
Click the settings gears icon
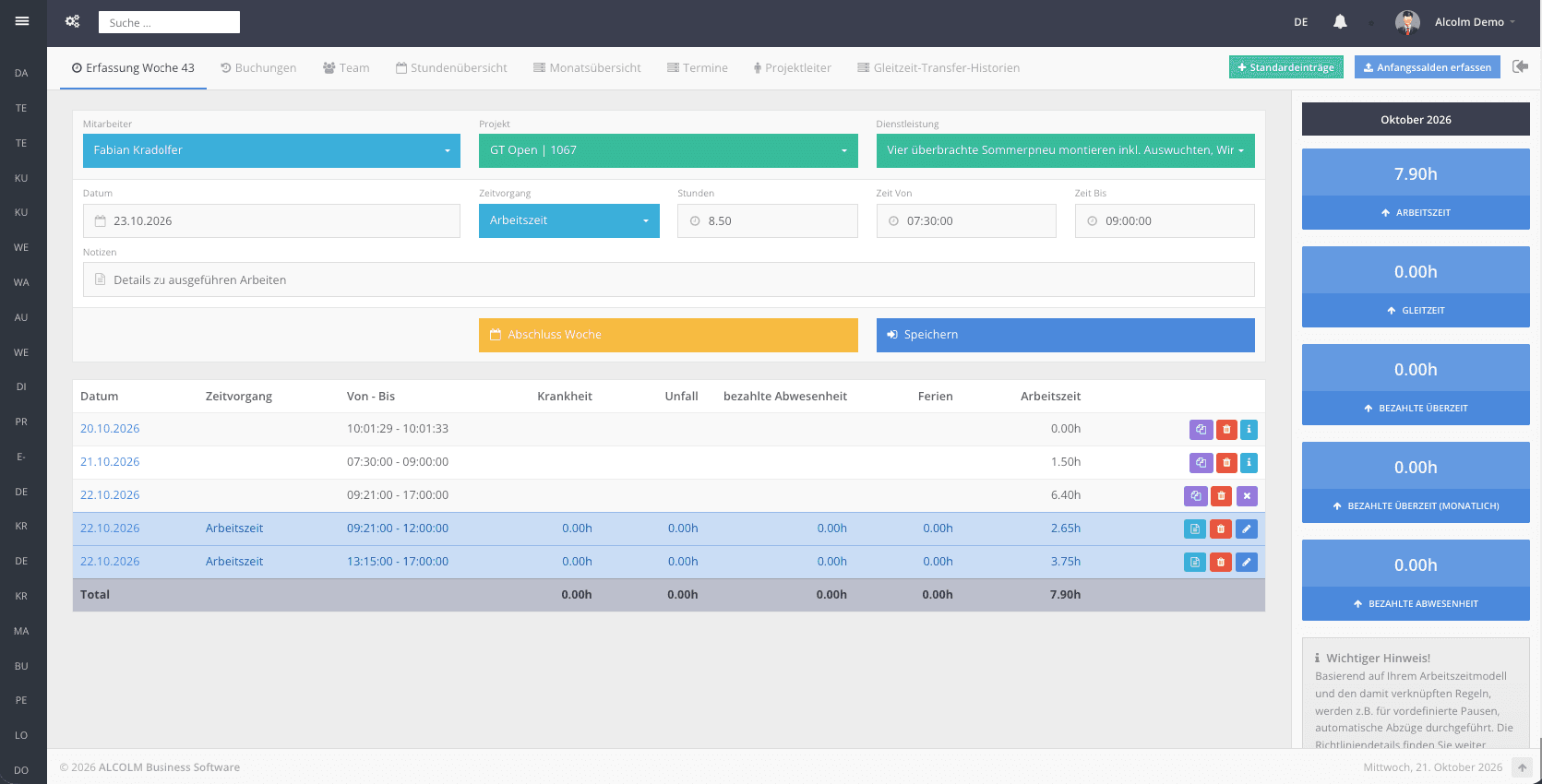tap(73, 21)
